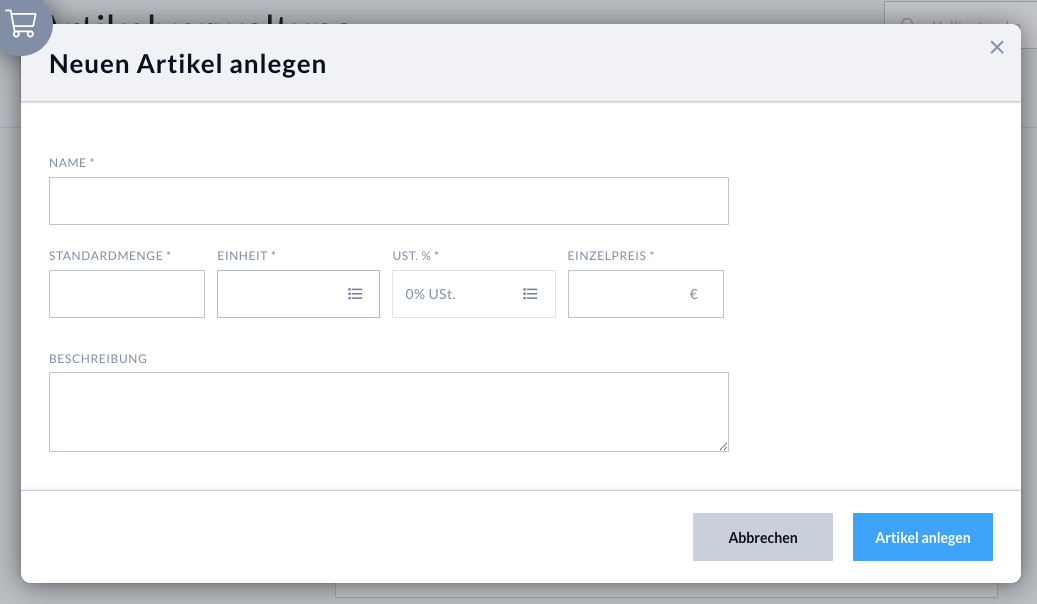Close the Neuen Artikel anlegen dialog

[x=997, y=47]
